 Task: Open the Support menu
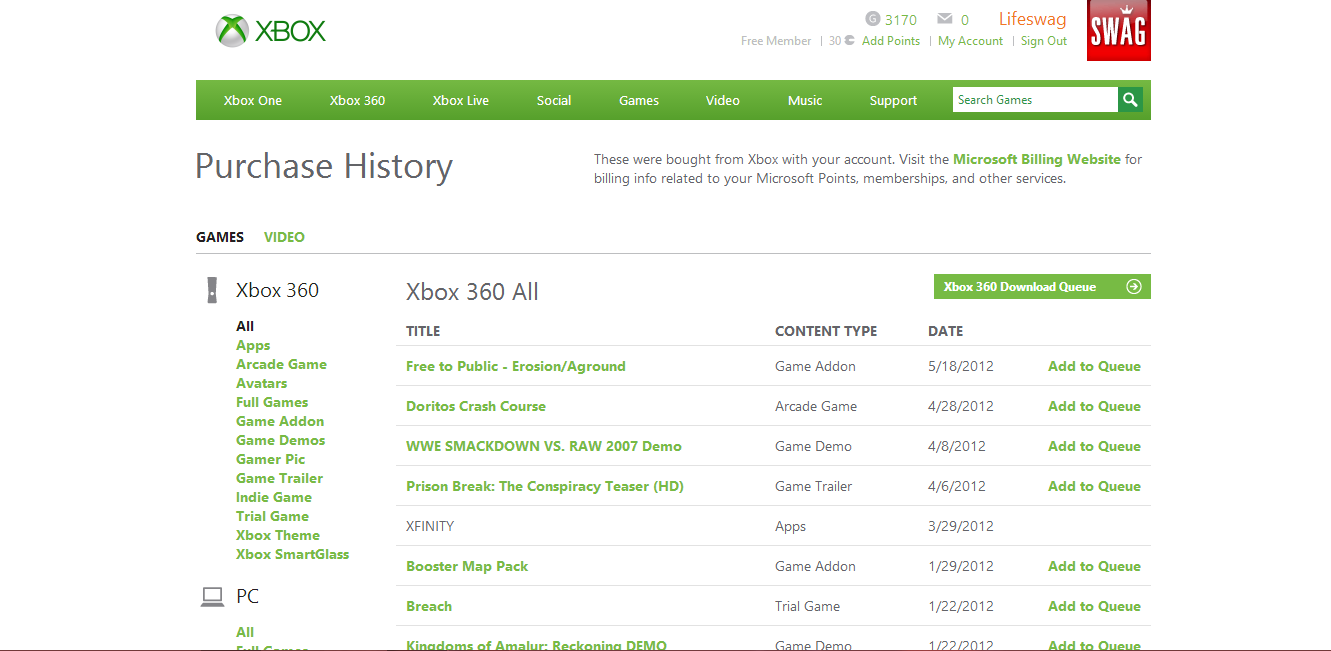[x=893, y=100]
